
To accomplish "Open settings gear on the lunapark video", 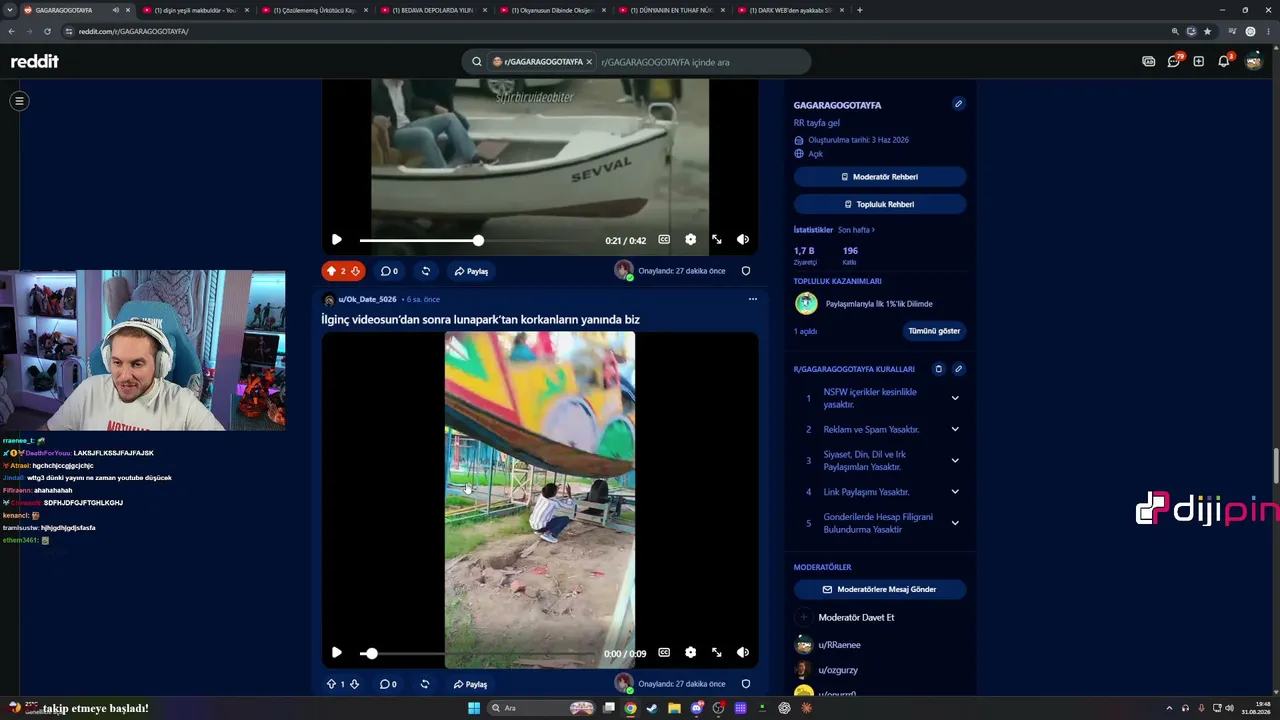I will tap(690, 653).
